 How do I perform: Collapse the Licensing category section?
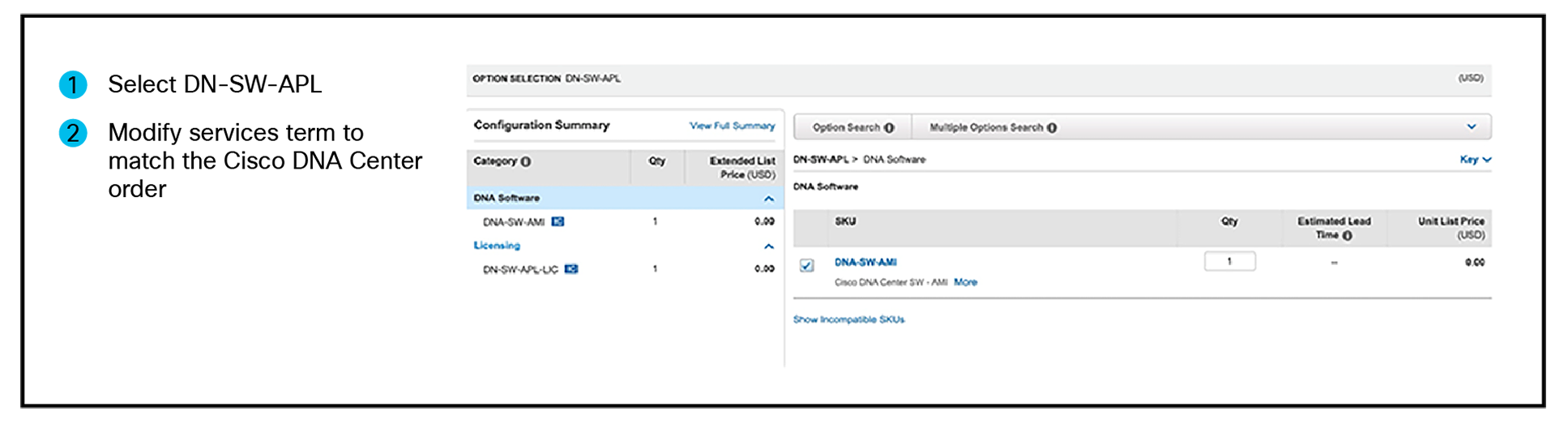coord(768,246)
